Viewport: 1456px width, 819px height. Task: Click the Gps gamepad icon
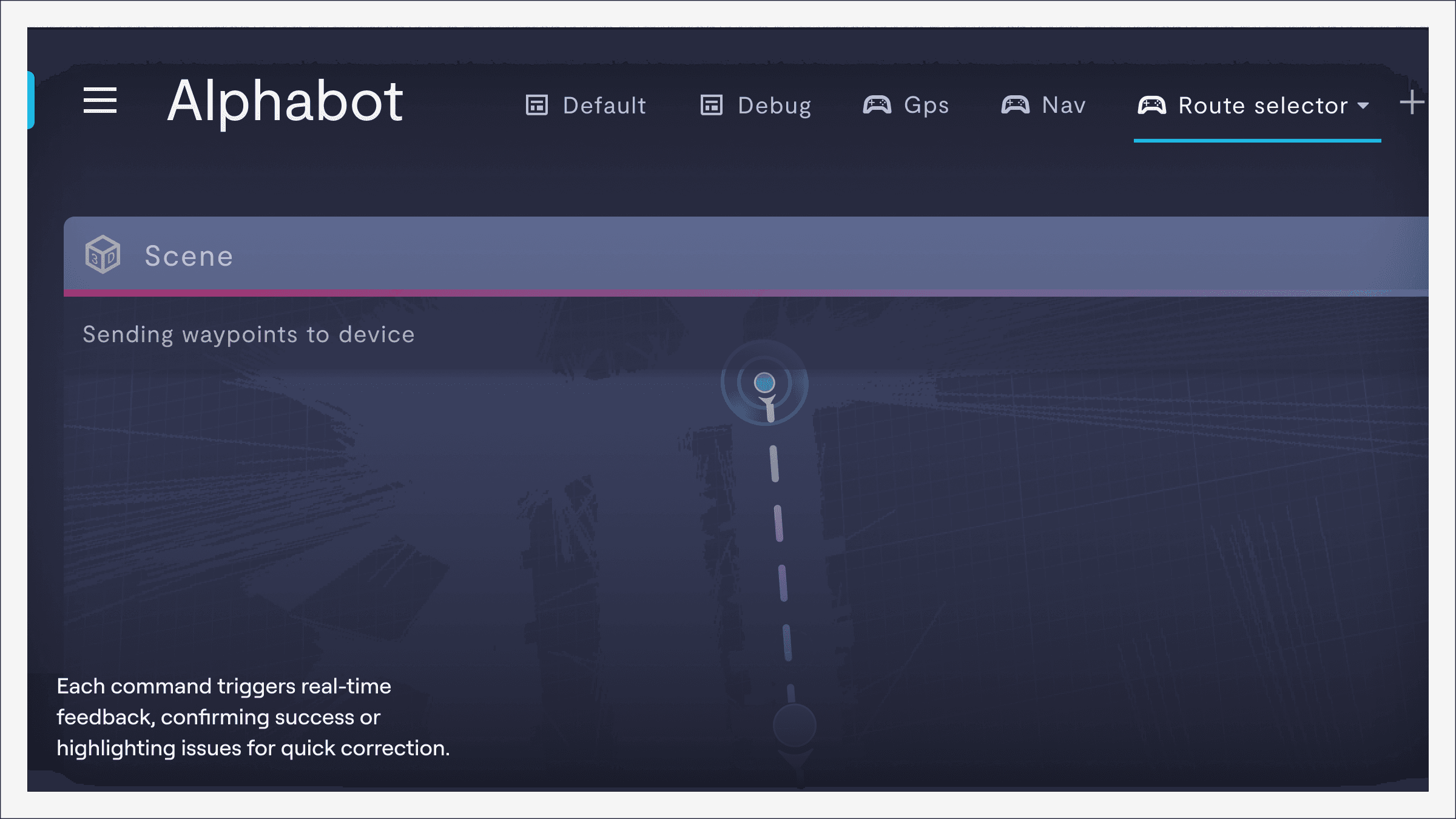[x=877, y=105]
